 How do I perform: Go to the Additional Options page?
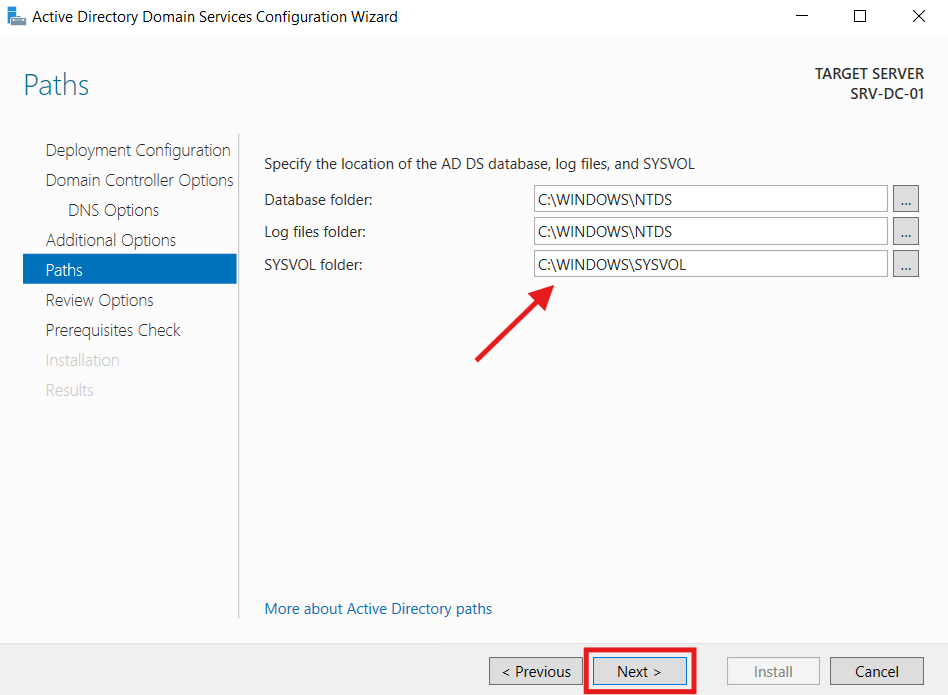click(110, 240)
